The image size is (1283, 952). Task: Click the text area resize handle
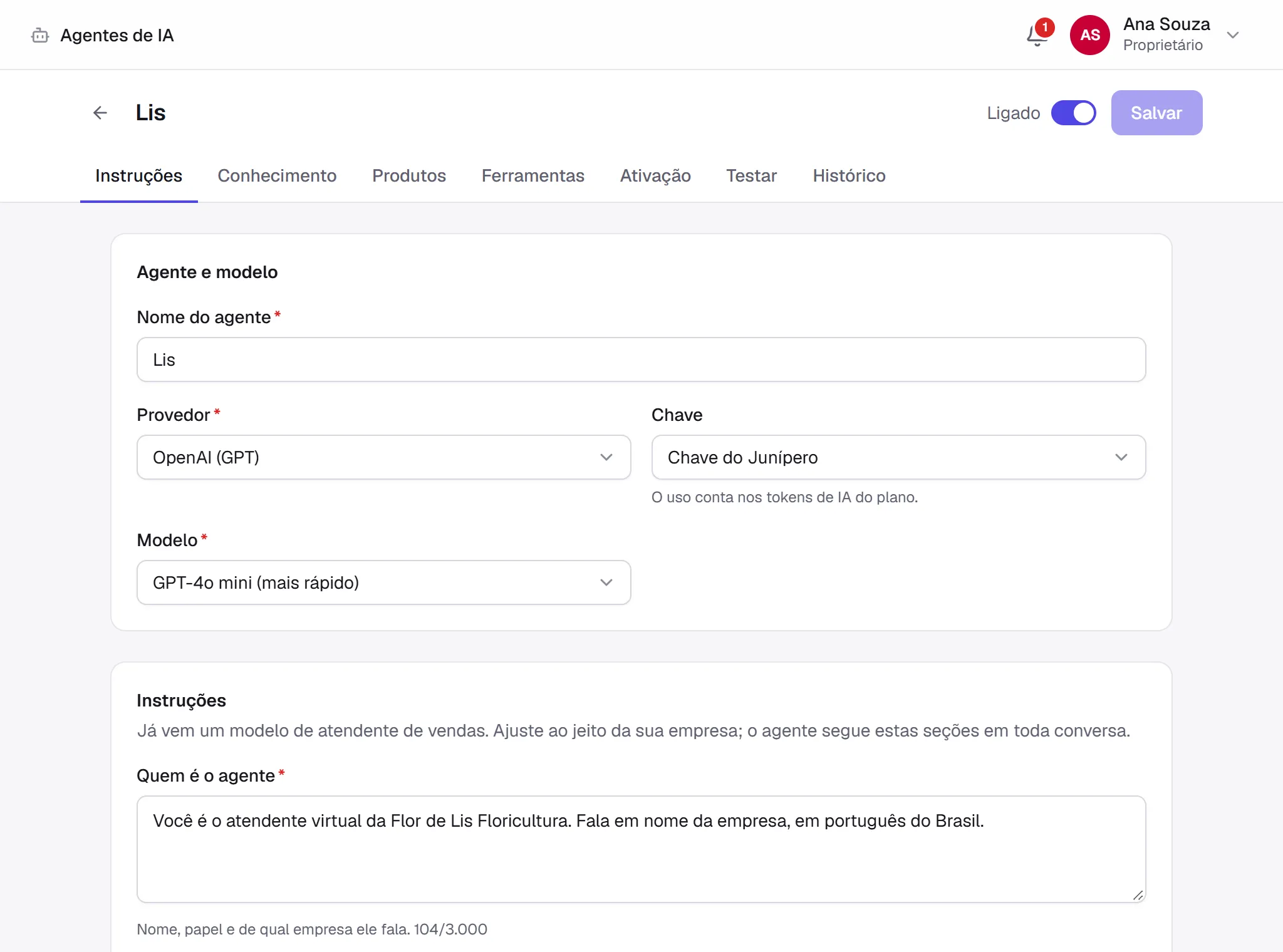pos(1138,895)
